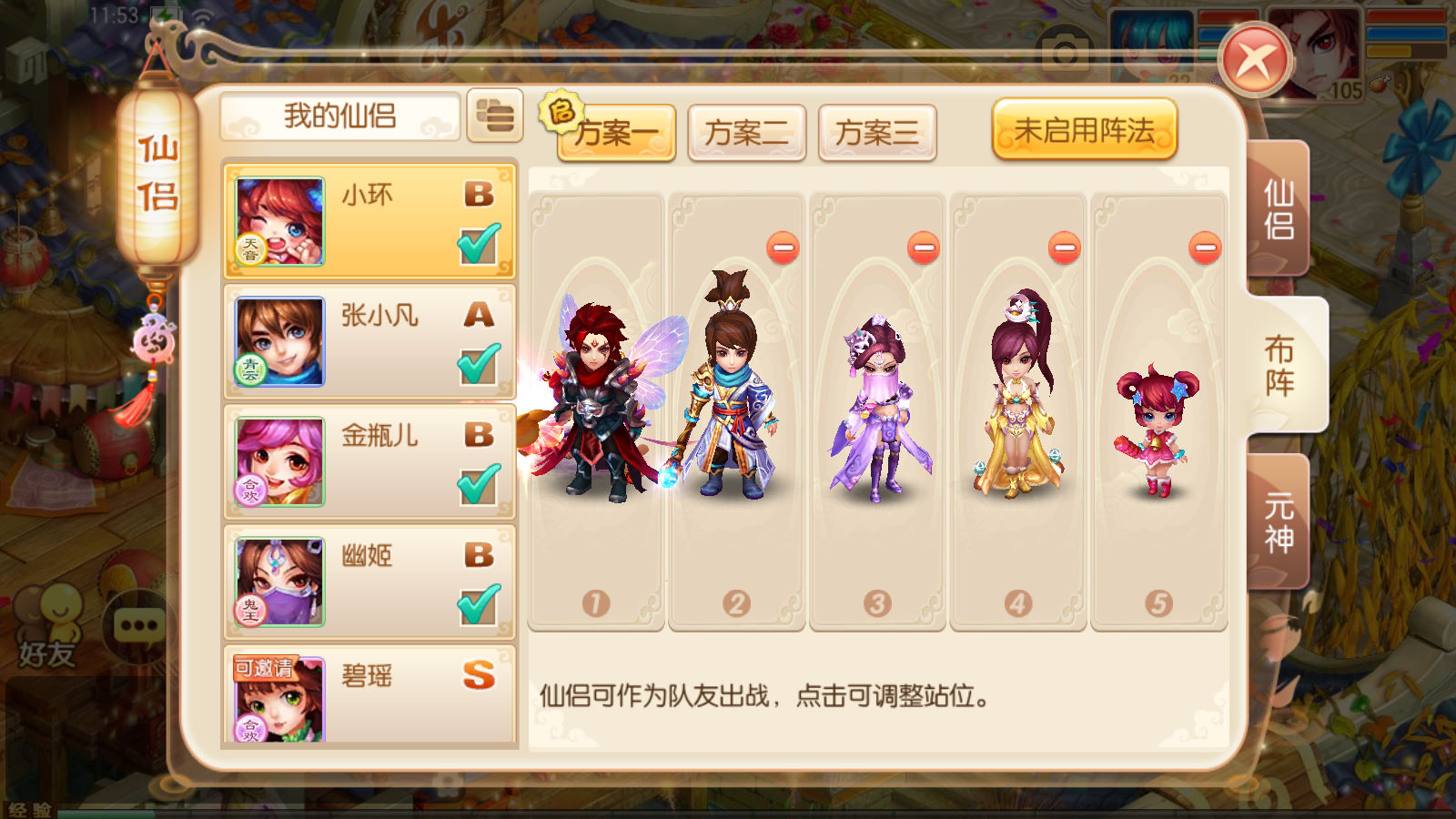Screen dimensions: 1456x819
Task: Click position slot 1 character
Action: (596, 400)
